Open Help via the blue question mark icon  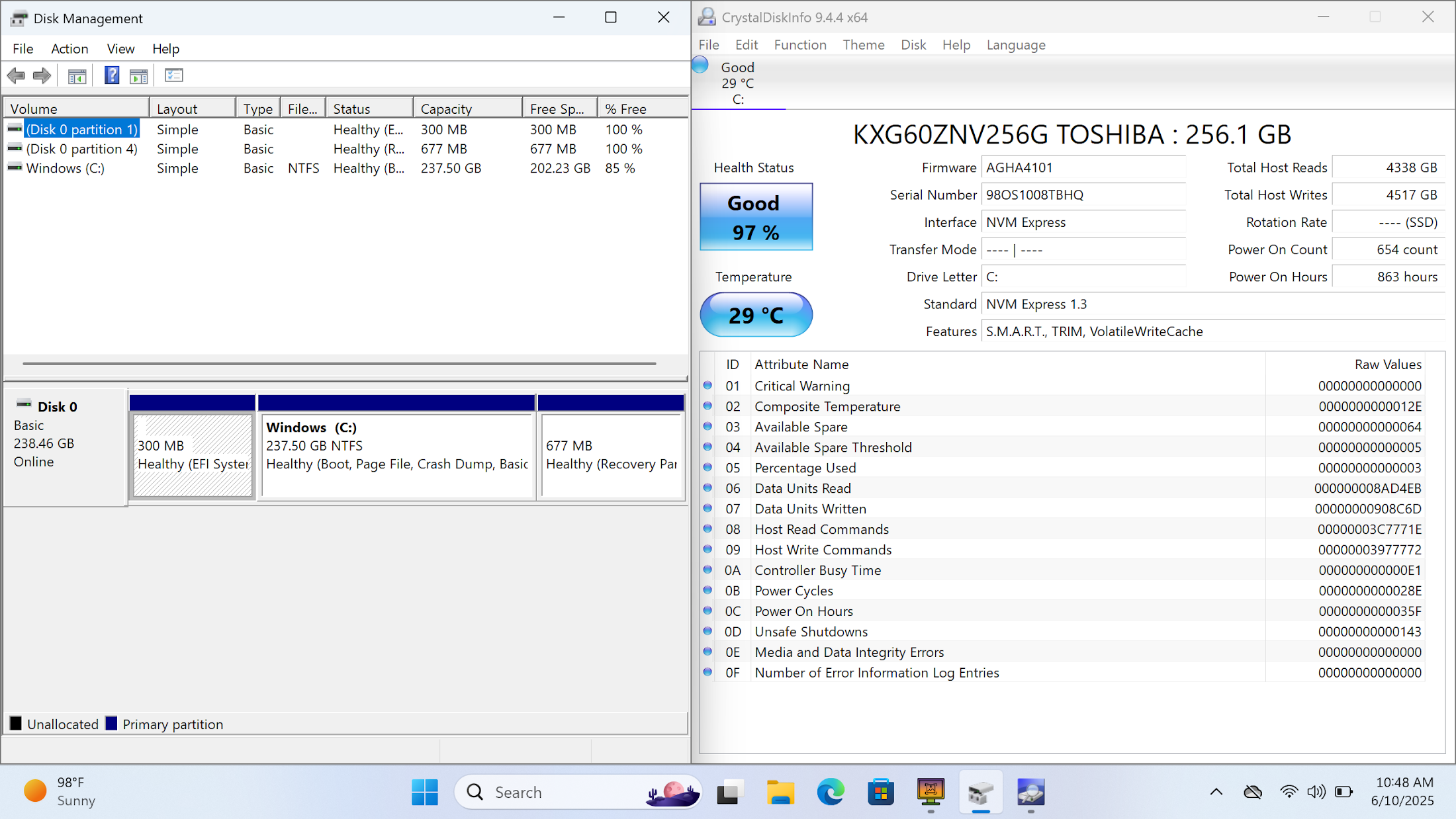coord(112,75)
